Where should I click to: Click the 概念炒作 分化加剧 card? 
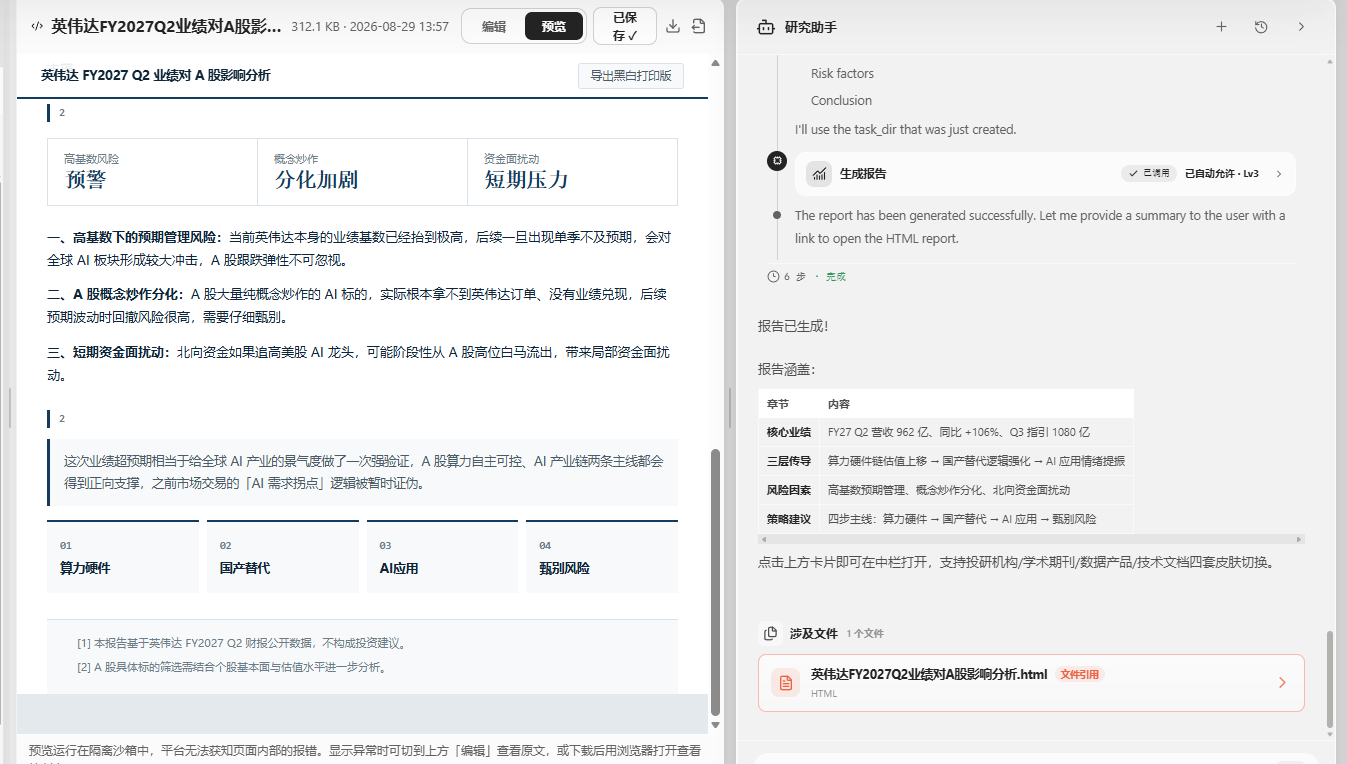point(362,172)
